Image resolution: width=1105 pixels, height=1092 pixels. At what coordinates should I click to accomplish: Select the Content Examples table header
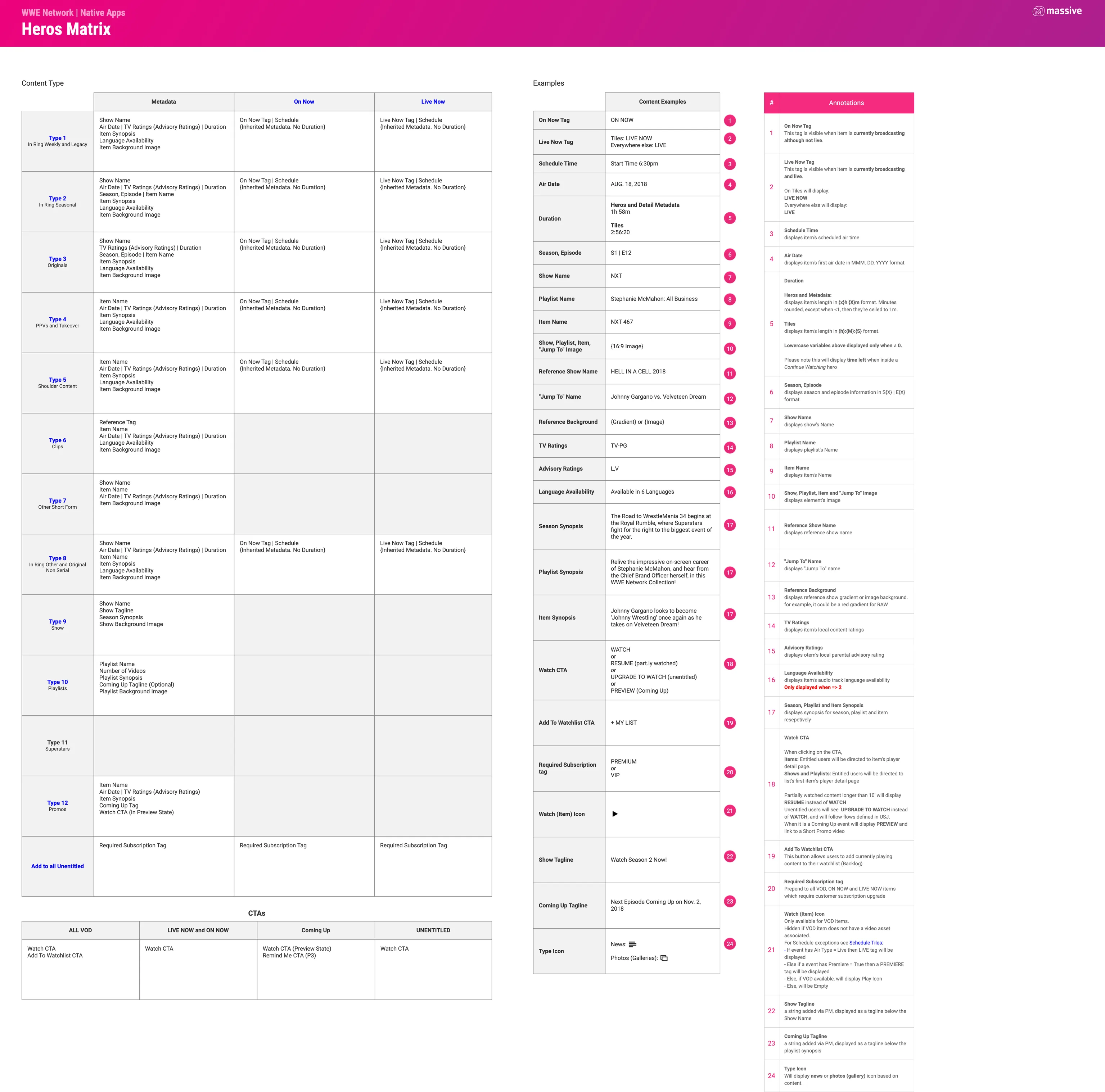pyautogui.click(x=662, y=102)
